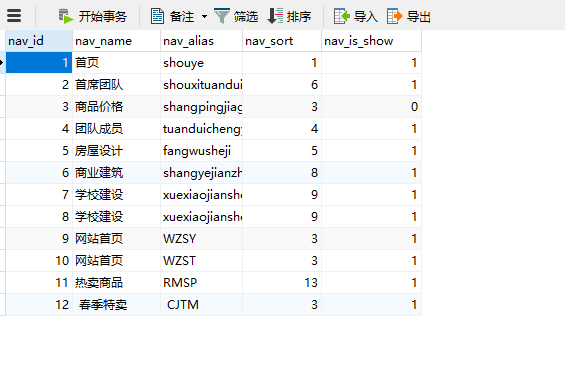Click the cell 热卖商品
This screenshot has width=565, height=388.
click(116, 282)
